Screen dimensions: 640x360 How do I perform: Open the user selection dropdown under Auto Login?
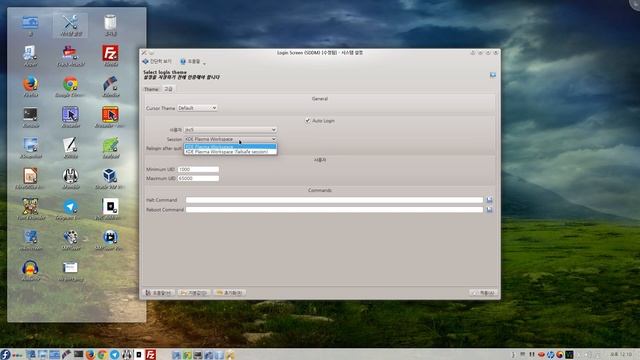(x=230, y=130)
